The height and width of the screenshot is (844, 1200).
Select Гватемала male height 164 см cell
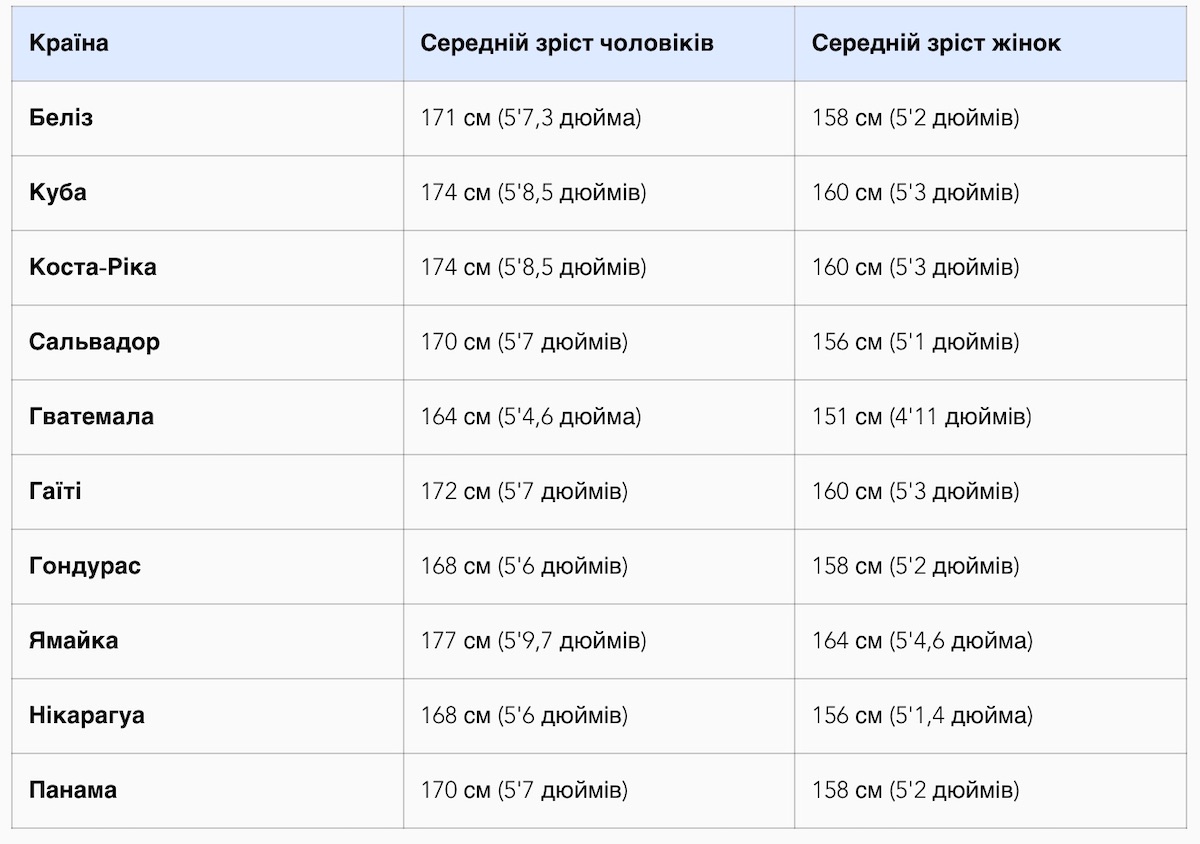(x=531, y=417)
